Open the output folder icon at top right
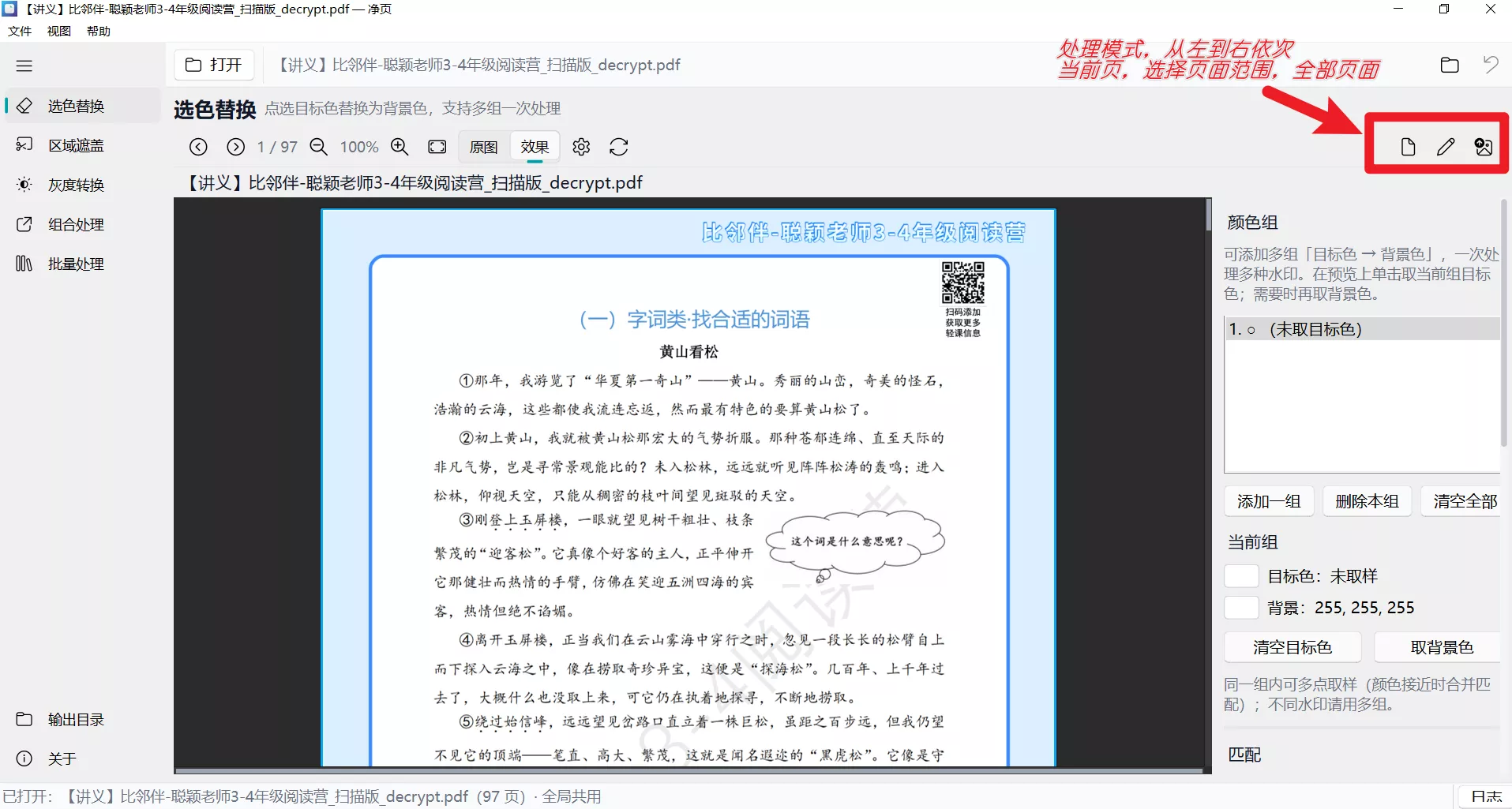Viewport: 1512px width, 809px height. coord(1450,65)
